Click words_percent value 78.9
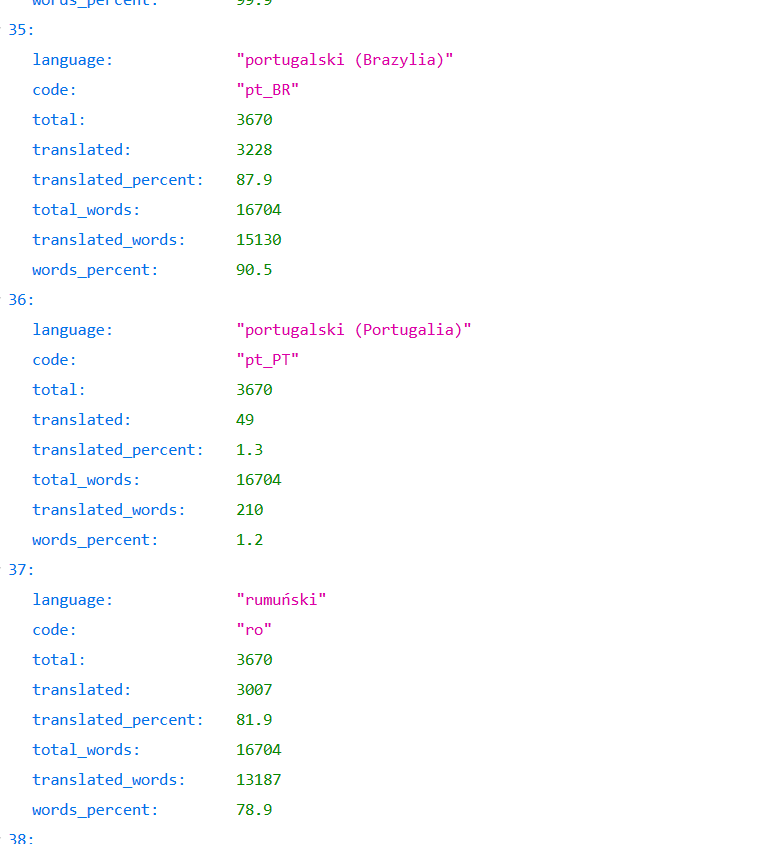The image size is (776, 844). [254, 810]
